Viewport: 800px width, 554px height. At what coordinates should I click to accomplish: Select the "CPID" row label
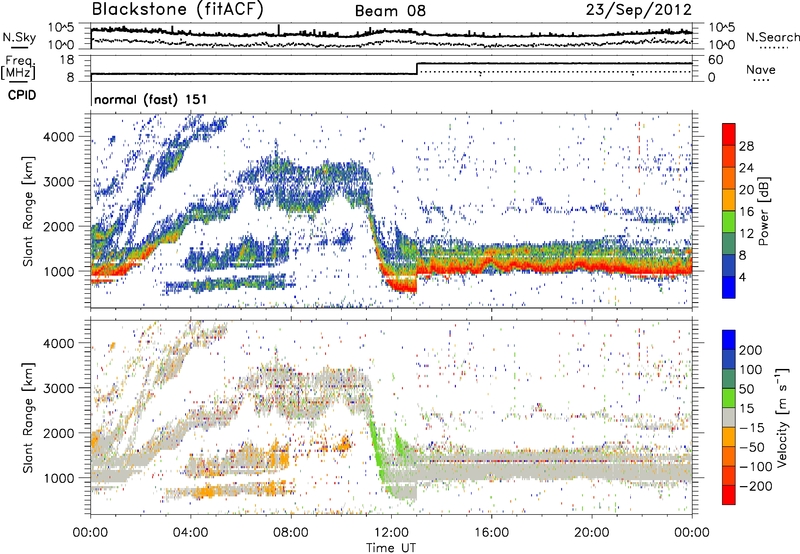pyautogui.click(x=22, y=95)
